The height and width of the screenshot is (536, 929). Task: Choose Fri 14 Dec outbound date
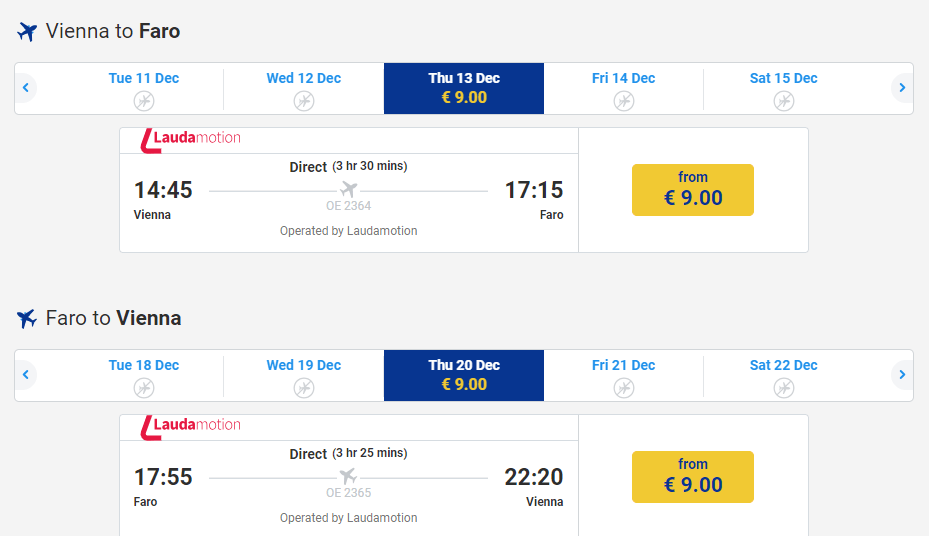click(624, 88)
